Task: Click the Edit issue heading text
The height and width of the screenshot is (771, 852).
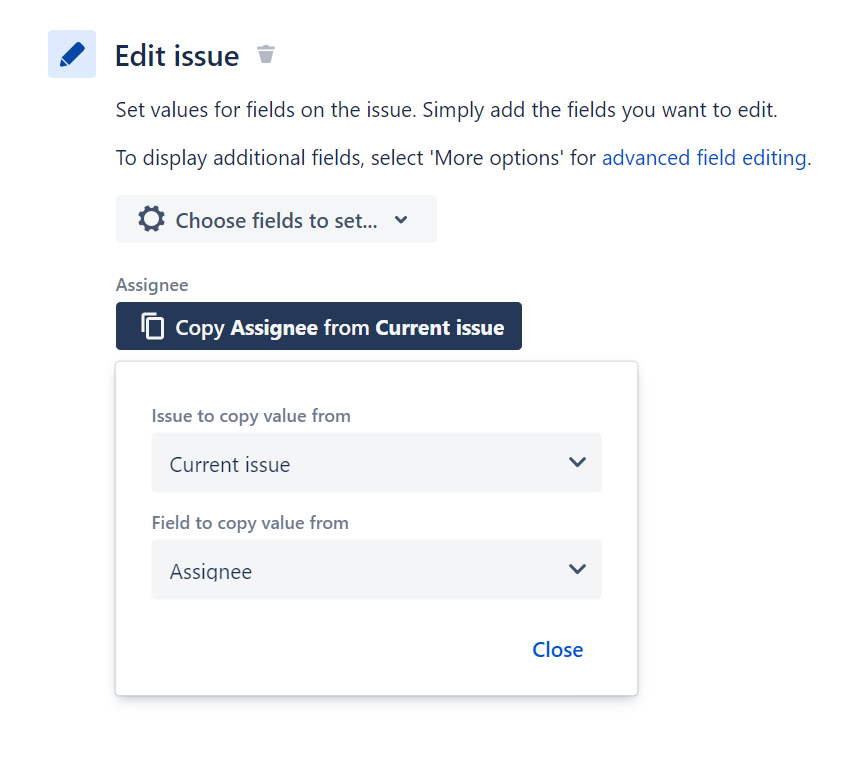Action: 177,54
